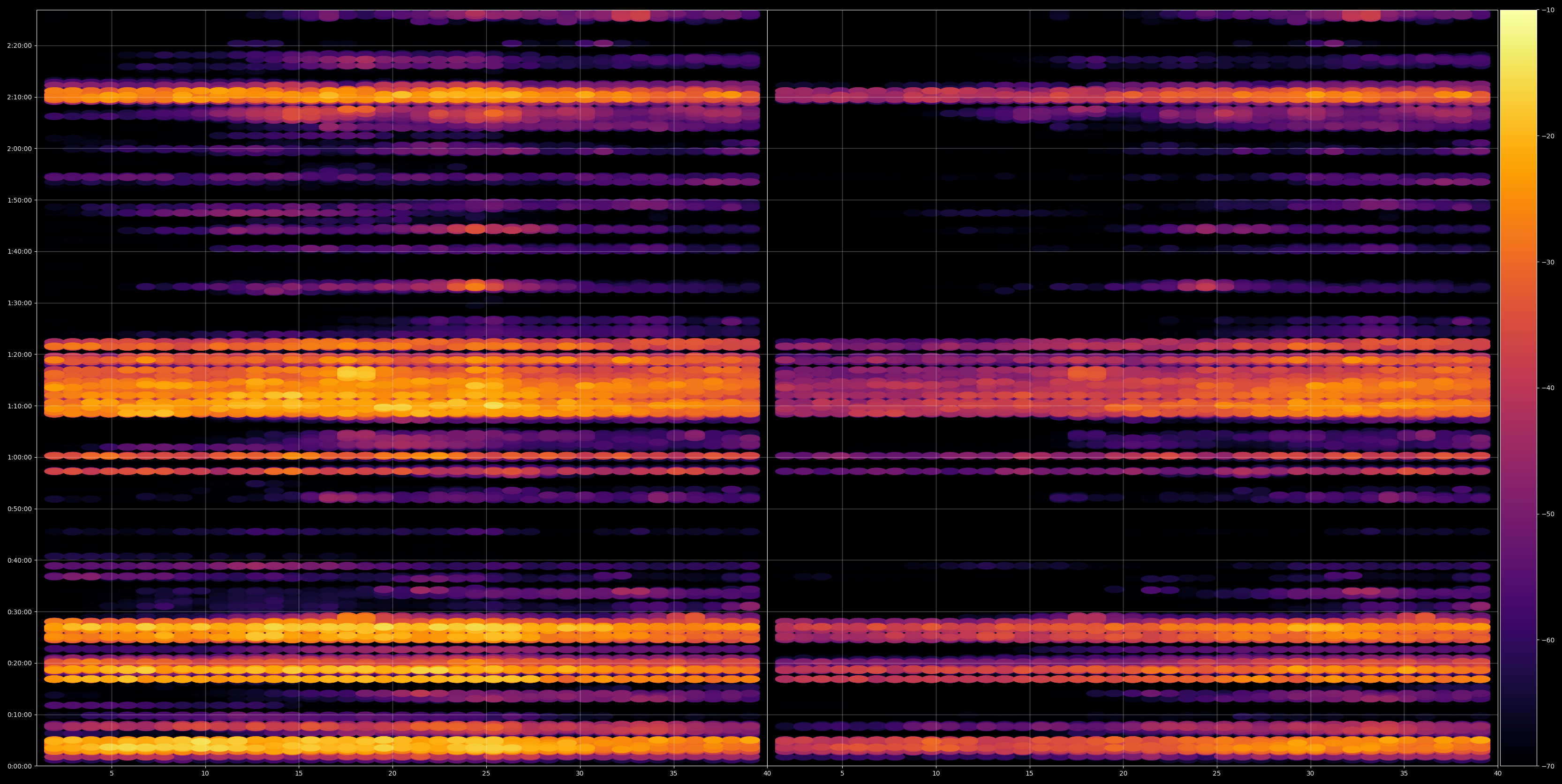The height and width of the screenshot is (784, 1562).
Task: Click x-axis label 5 under right heatmap
Action: pyautogui.click(x=842, y=774)
